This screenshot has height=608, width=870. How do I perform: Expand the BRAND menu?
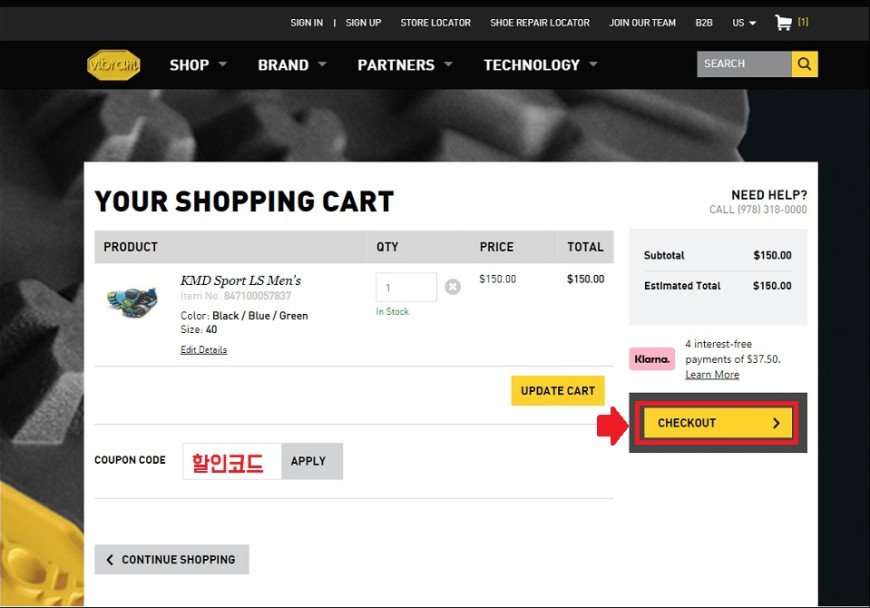(x=292, y=65)
